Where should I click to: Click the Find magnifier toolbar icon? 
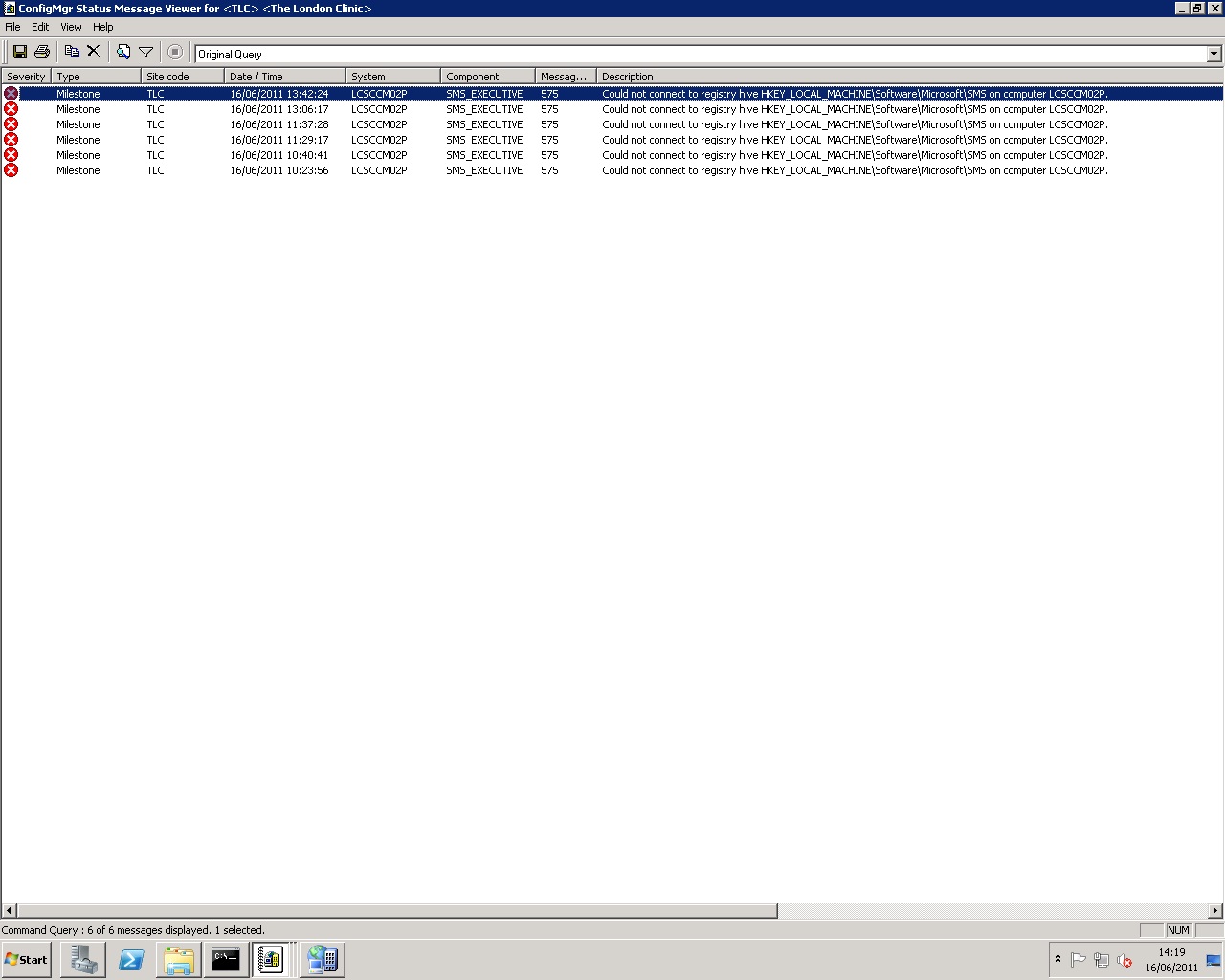(x=123, y=52)
